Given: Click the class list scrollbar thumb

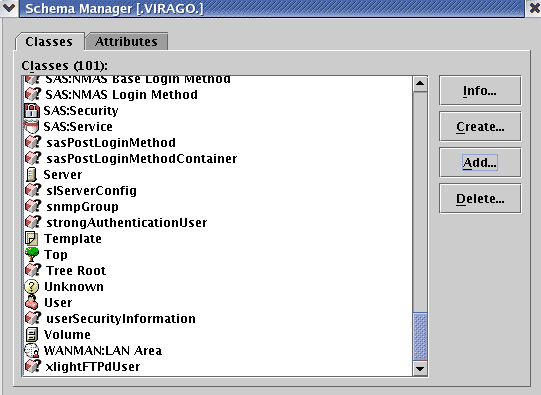Looking at the screenshot, I should 420,337.
